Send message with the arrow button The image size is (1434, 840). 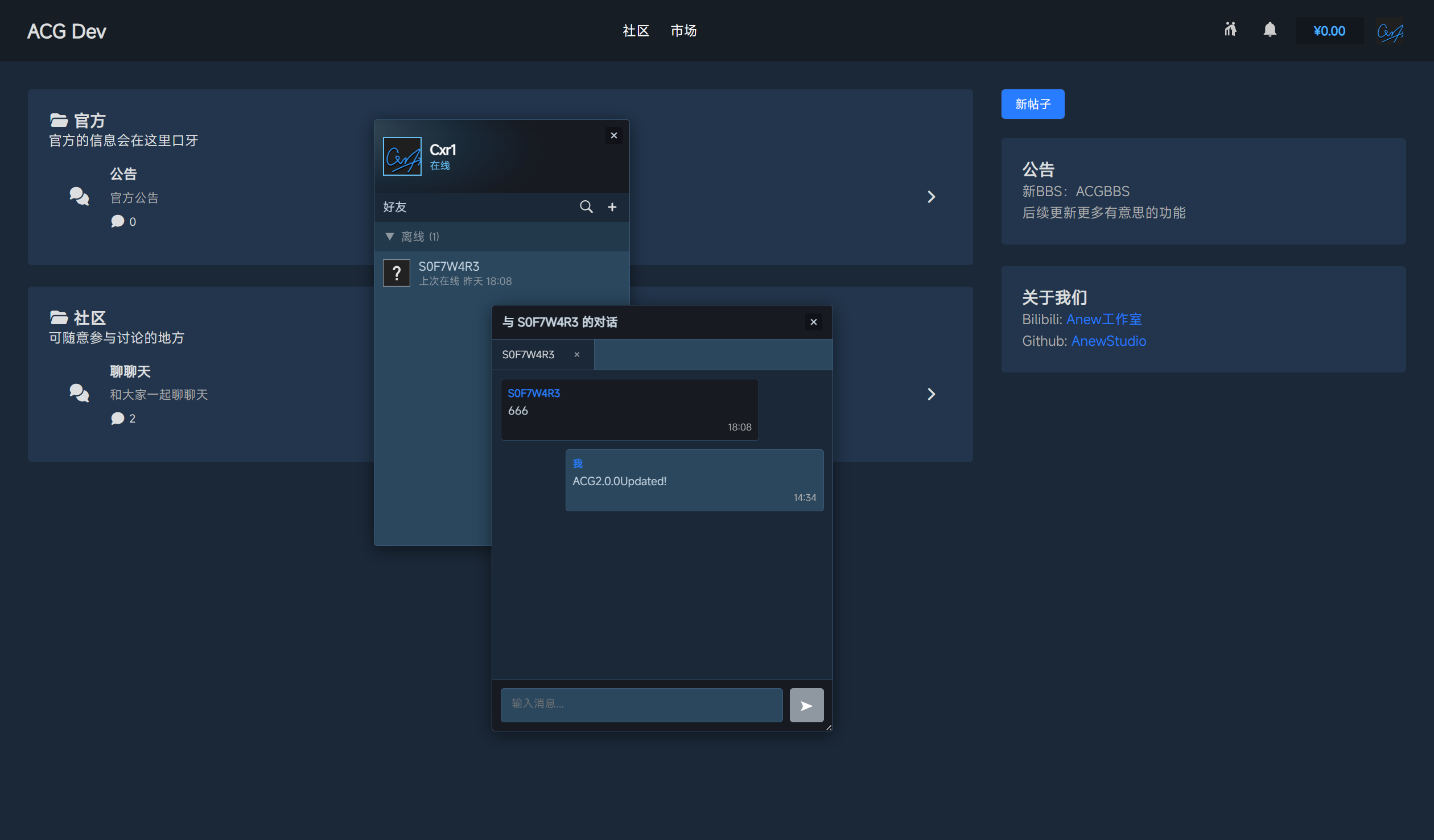point(806,705)
